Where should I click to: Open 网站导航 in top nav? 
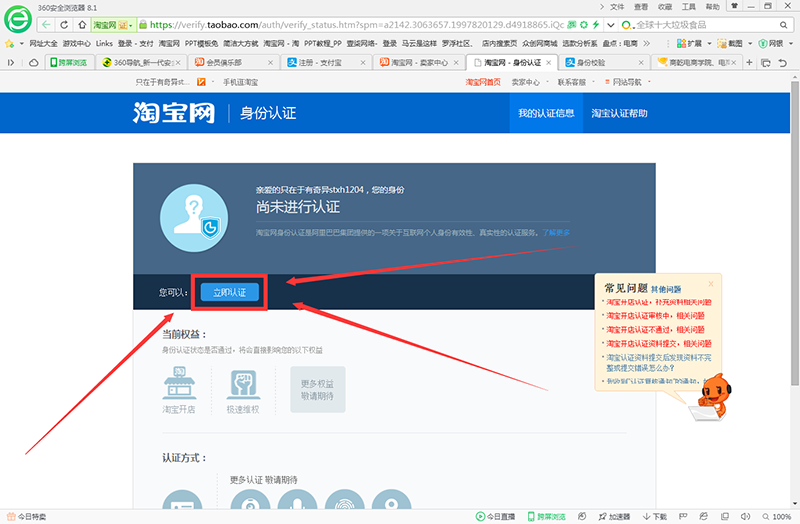click(627, 82)
